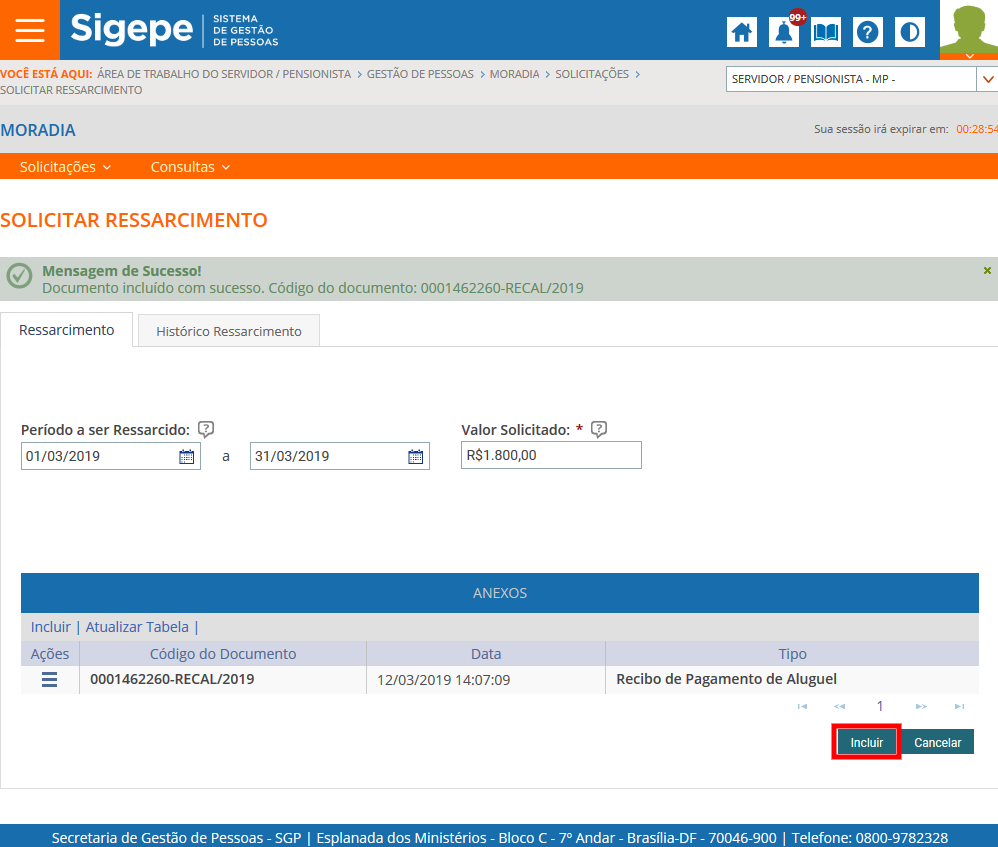Go to last page of attachments
The image size is (998, 847).
(x=959, y=706)
